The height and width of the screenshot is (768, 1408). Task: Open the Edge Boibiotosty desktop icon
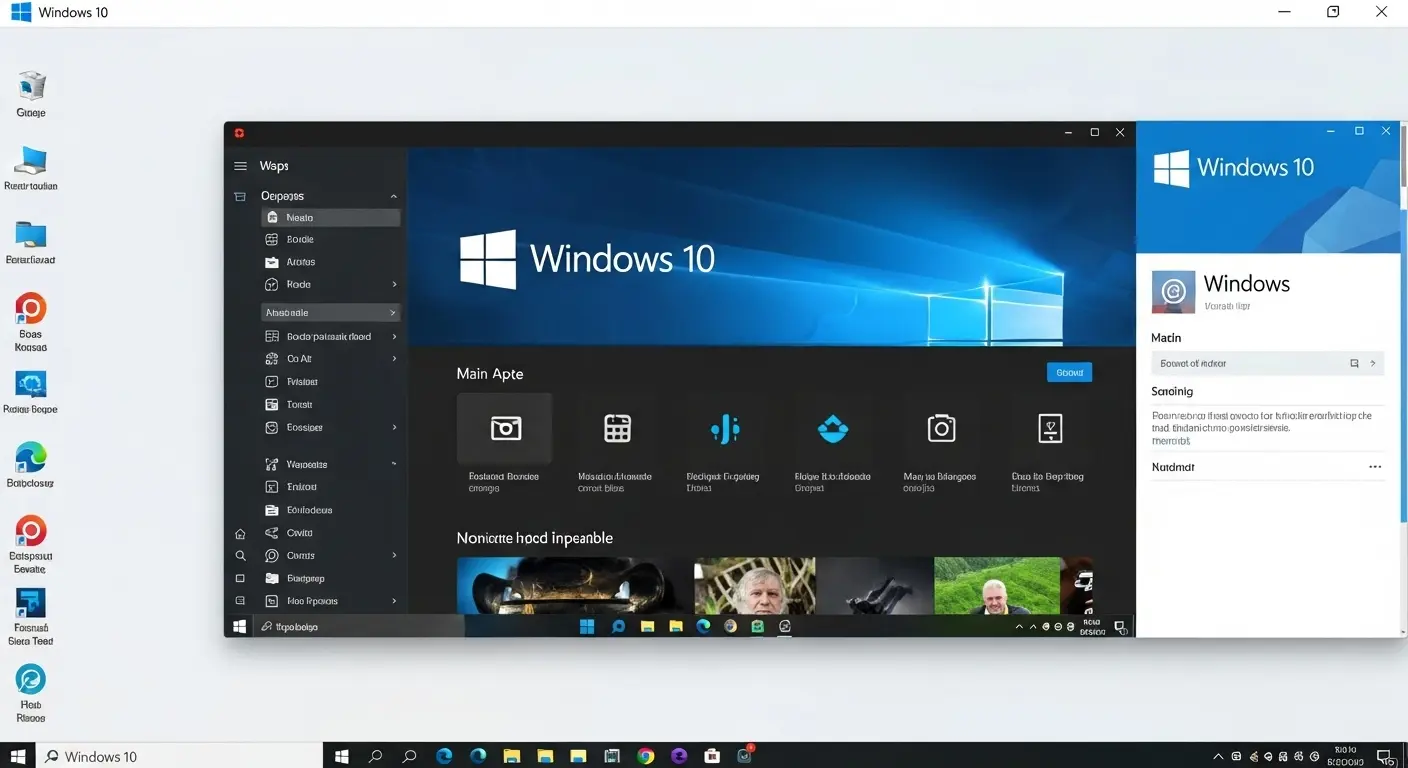[x=31, y=457]
